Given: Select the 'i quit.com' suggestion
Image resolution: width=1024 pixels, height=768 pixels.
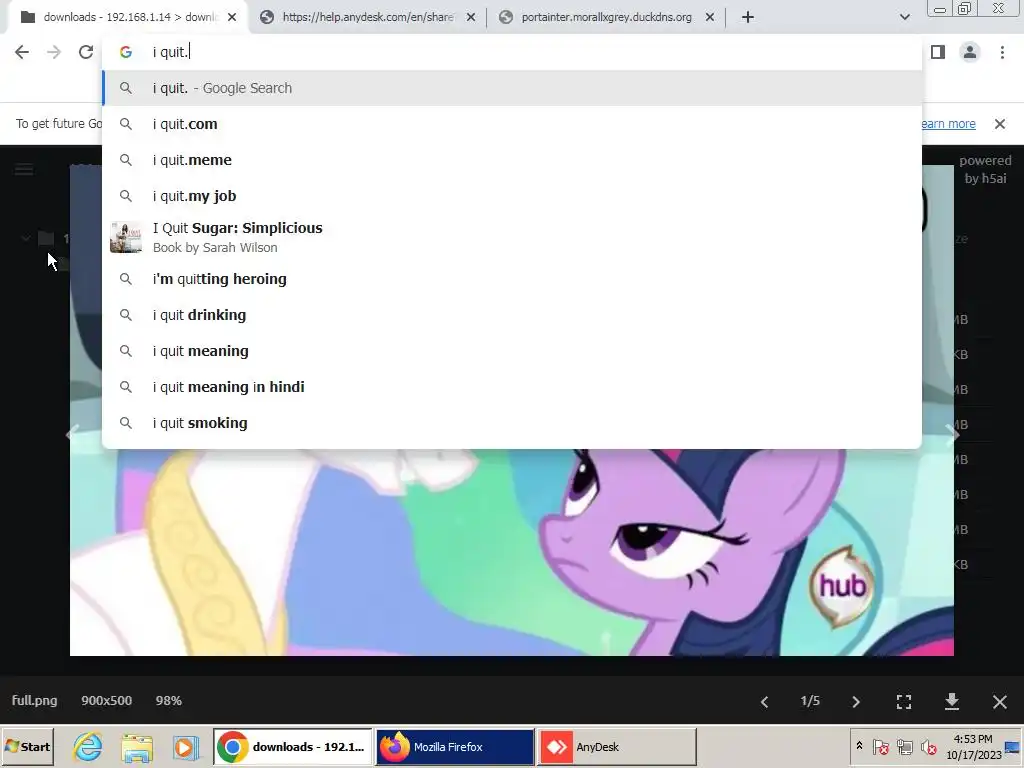Looking at the screenshot, I should point(512,124).
